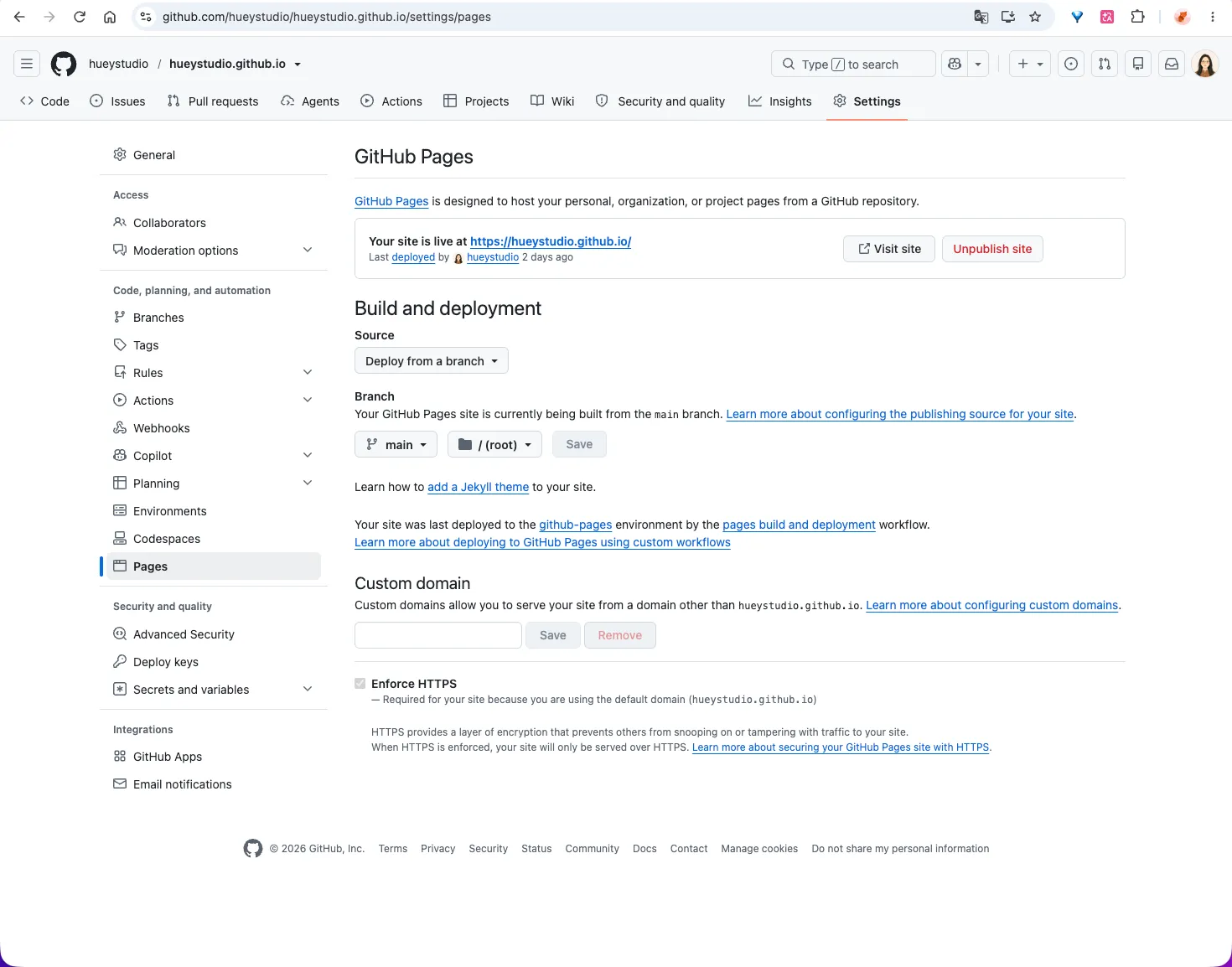Open the Chrome profile avatar

[1183, 17]
